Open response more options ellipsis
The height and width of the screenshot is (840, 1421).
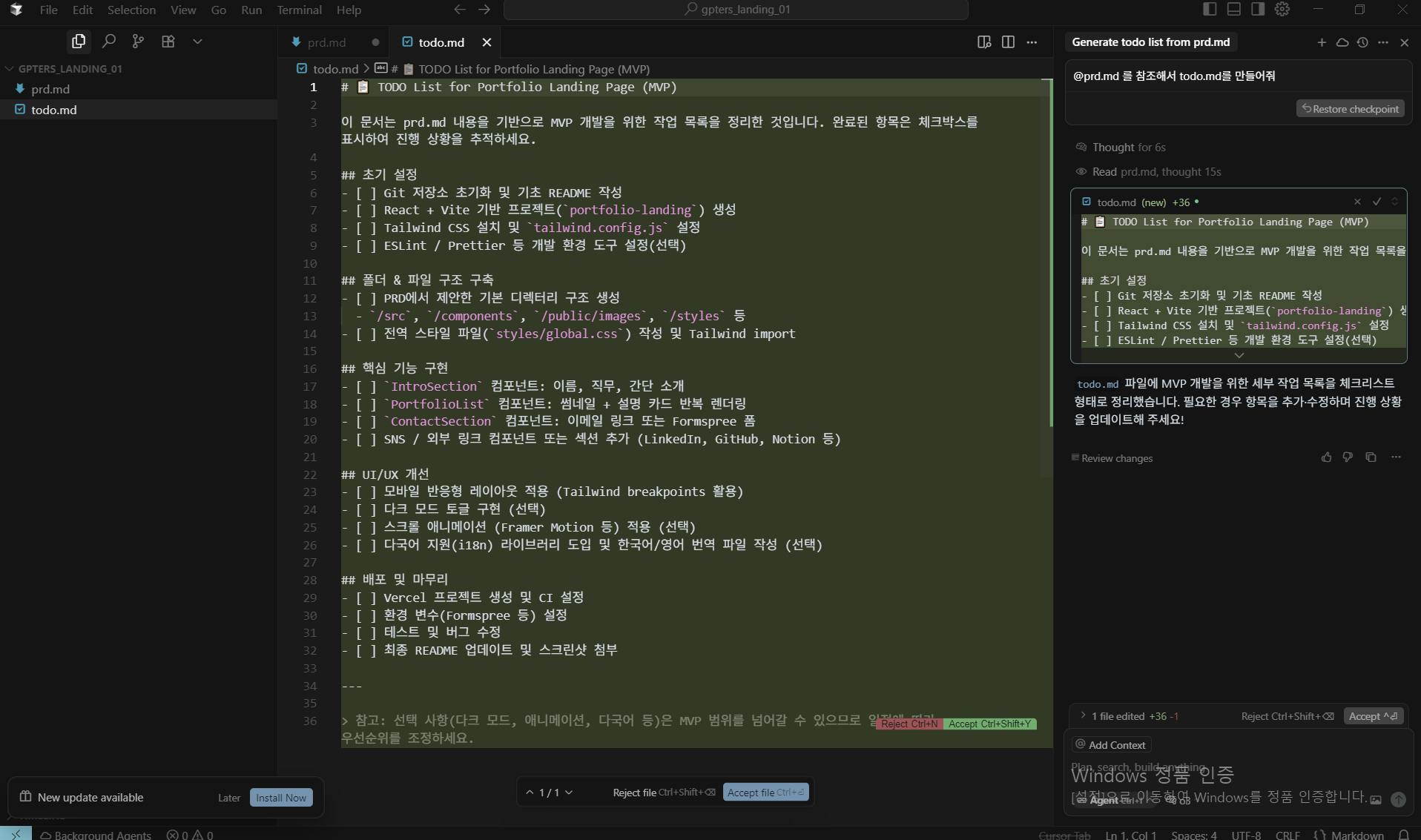pyautogui.click(x=1396, y=457)
